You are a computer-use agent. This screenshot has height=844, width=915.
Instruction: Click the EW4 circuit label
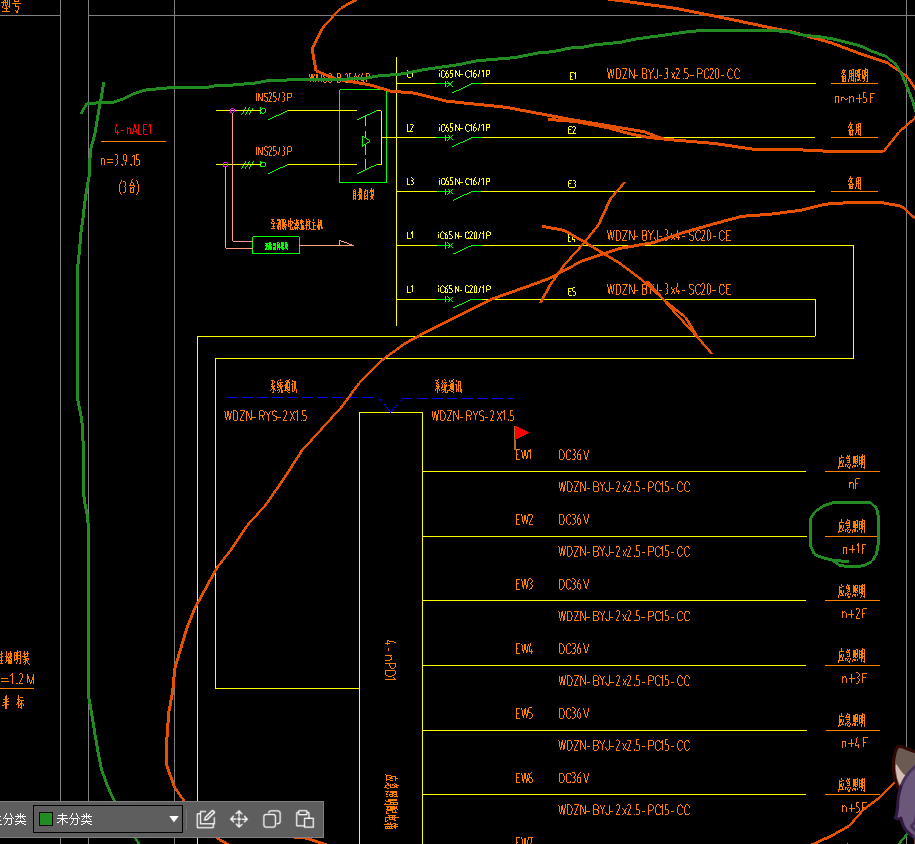[x=524, y=649]
